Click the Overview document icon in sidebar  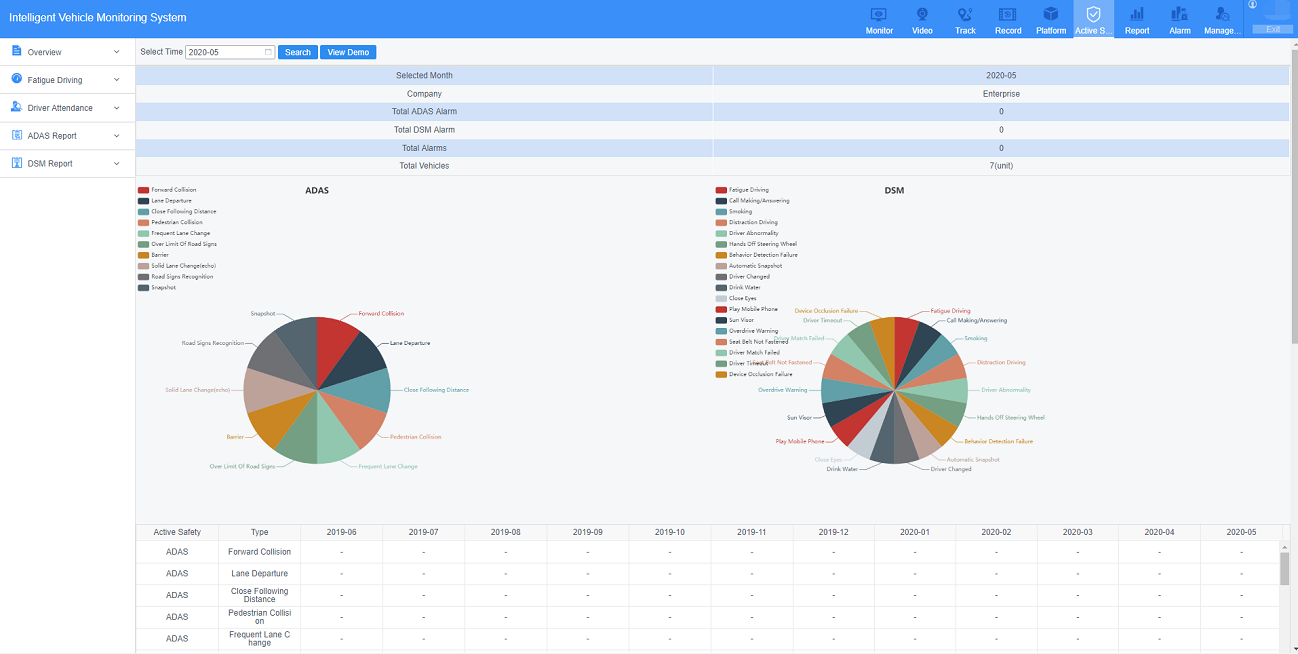pos(17,50)
